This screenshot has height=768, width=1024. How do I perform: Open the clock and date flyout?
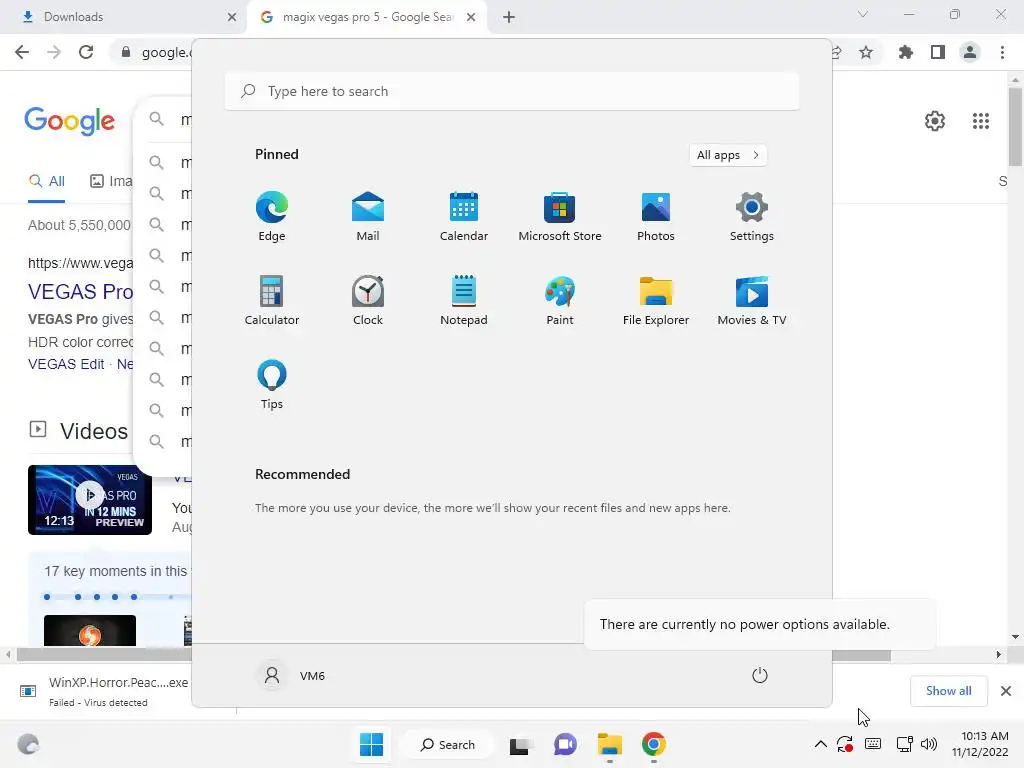click(980, 744)
